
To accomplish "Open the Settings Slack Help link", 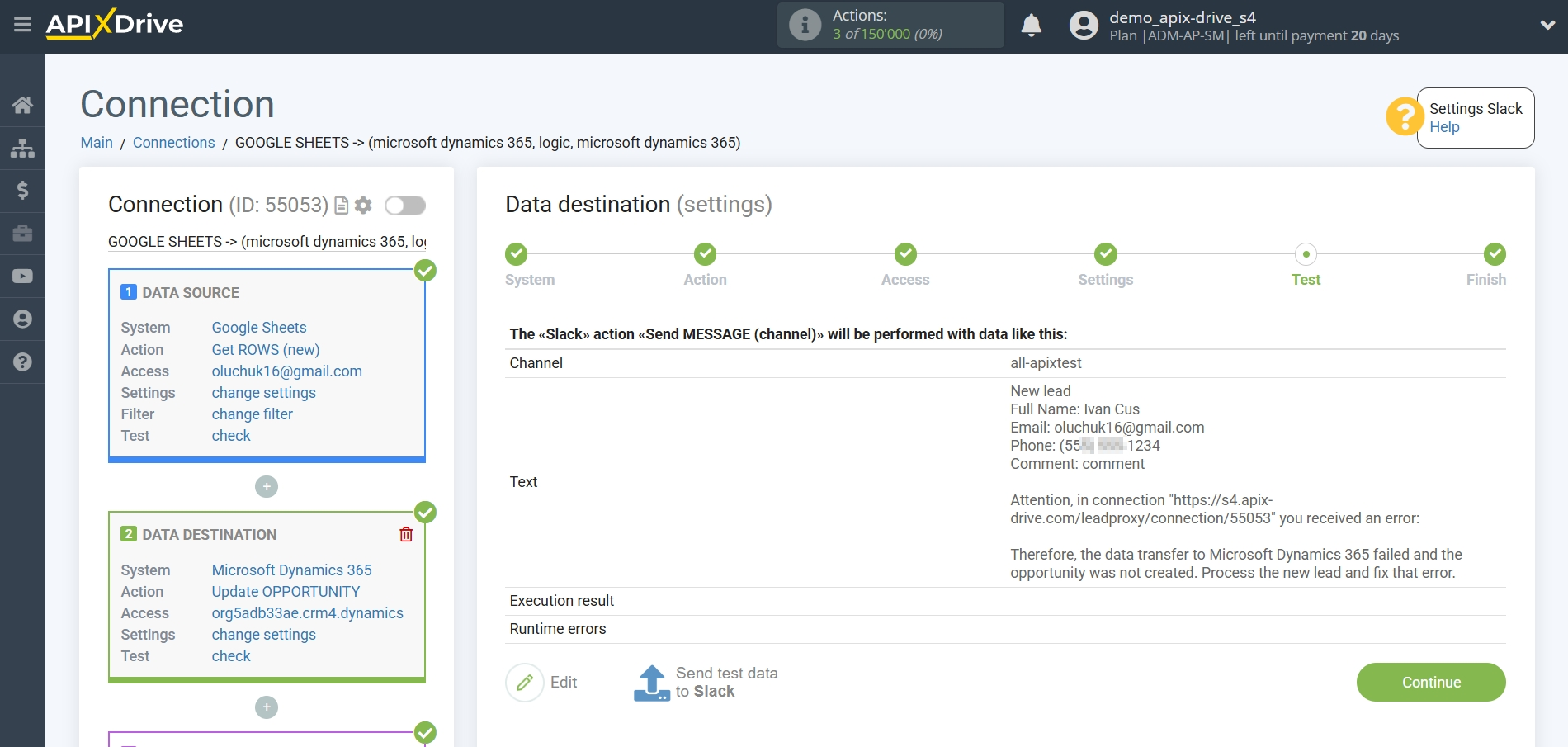I will pos(1444,127).
